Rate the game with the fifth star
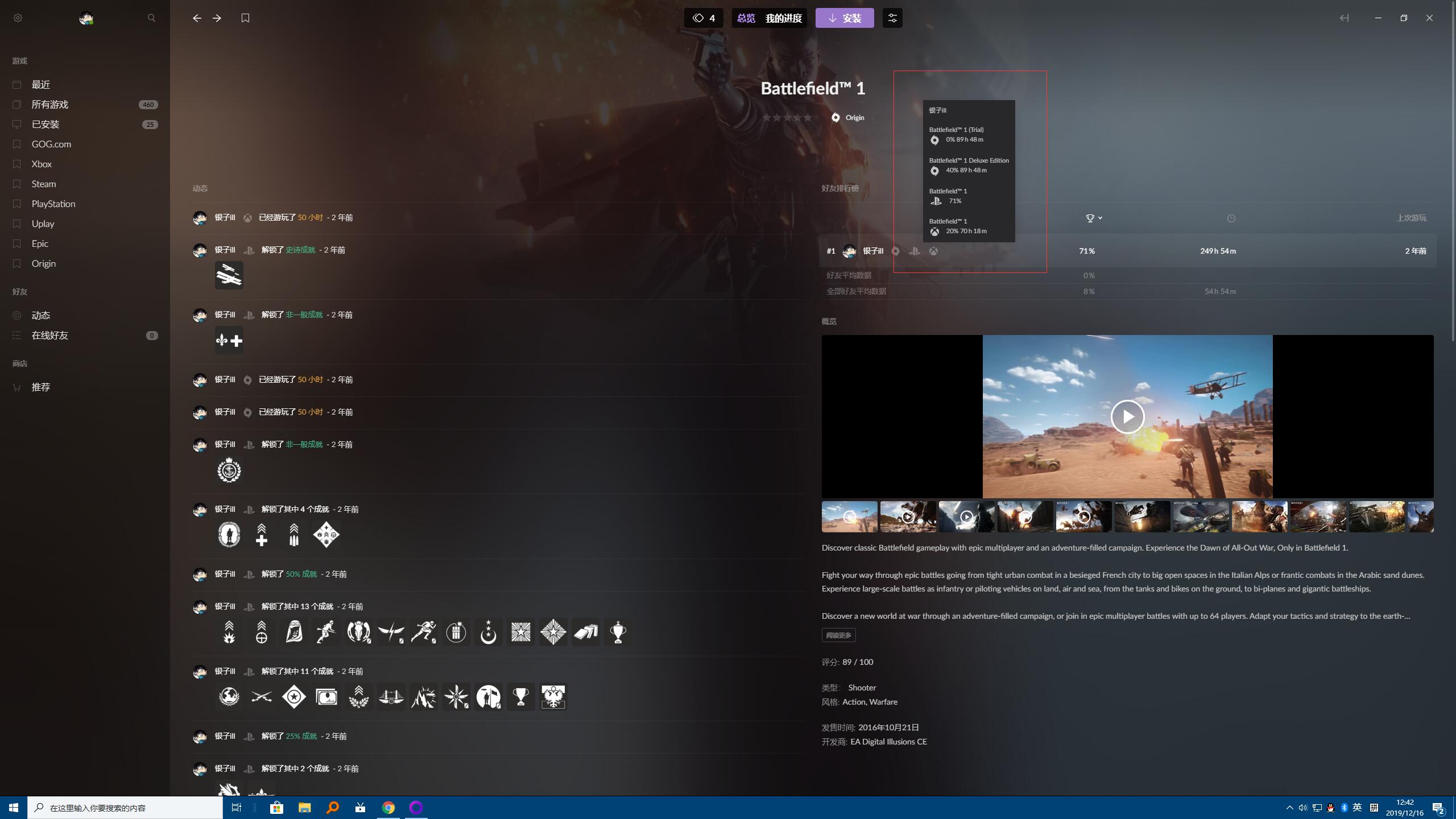This screenshot has width=1456, height=819. tap(808, 118)
